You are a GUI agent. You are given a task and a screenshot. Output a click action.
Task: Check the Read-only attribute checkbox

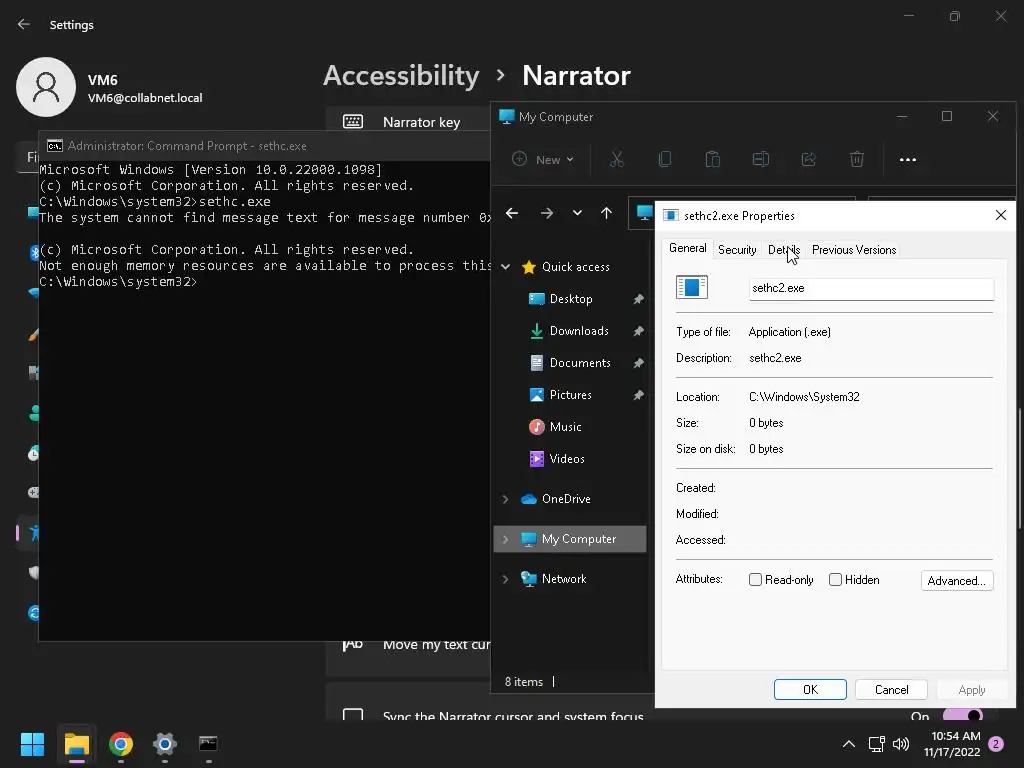[756, 580]
